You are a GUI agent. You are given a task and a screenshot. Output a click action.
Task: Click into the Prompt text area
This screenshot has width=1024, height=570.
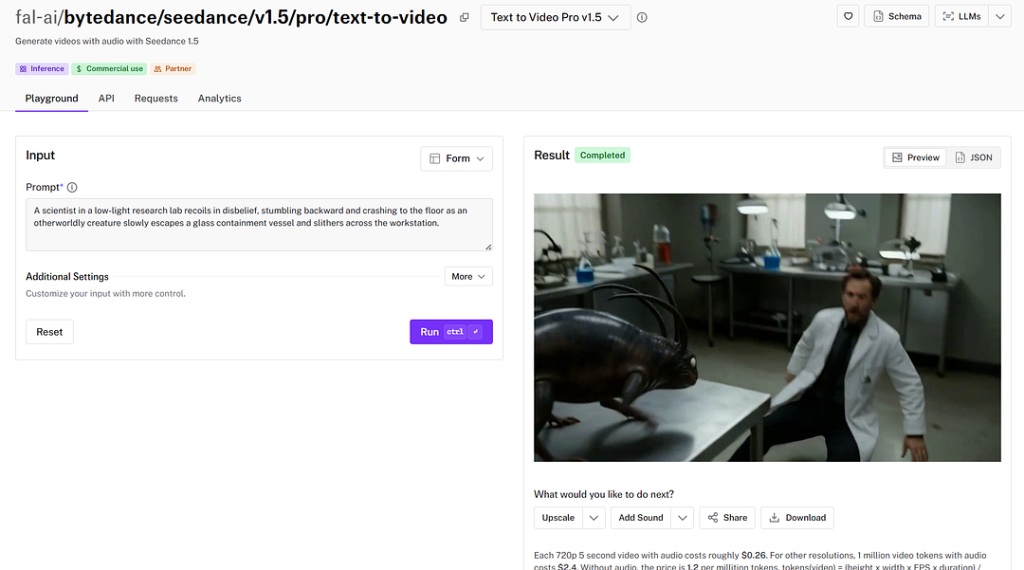(259, 225)
